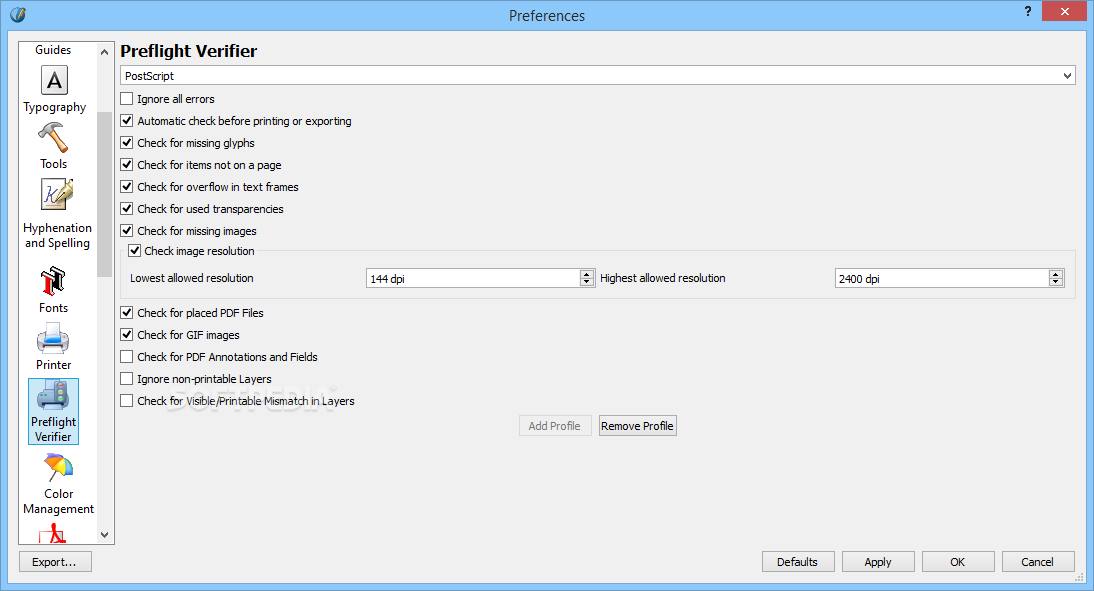Click the Scribus logo in title bar
This screenshot has height=591, width=1094.
pyautogui.click(x=18, y=14)
